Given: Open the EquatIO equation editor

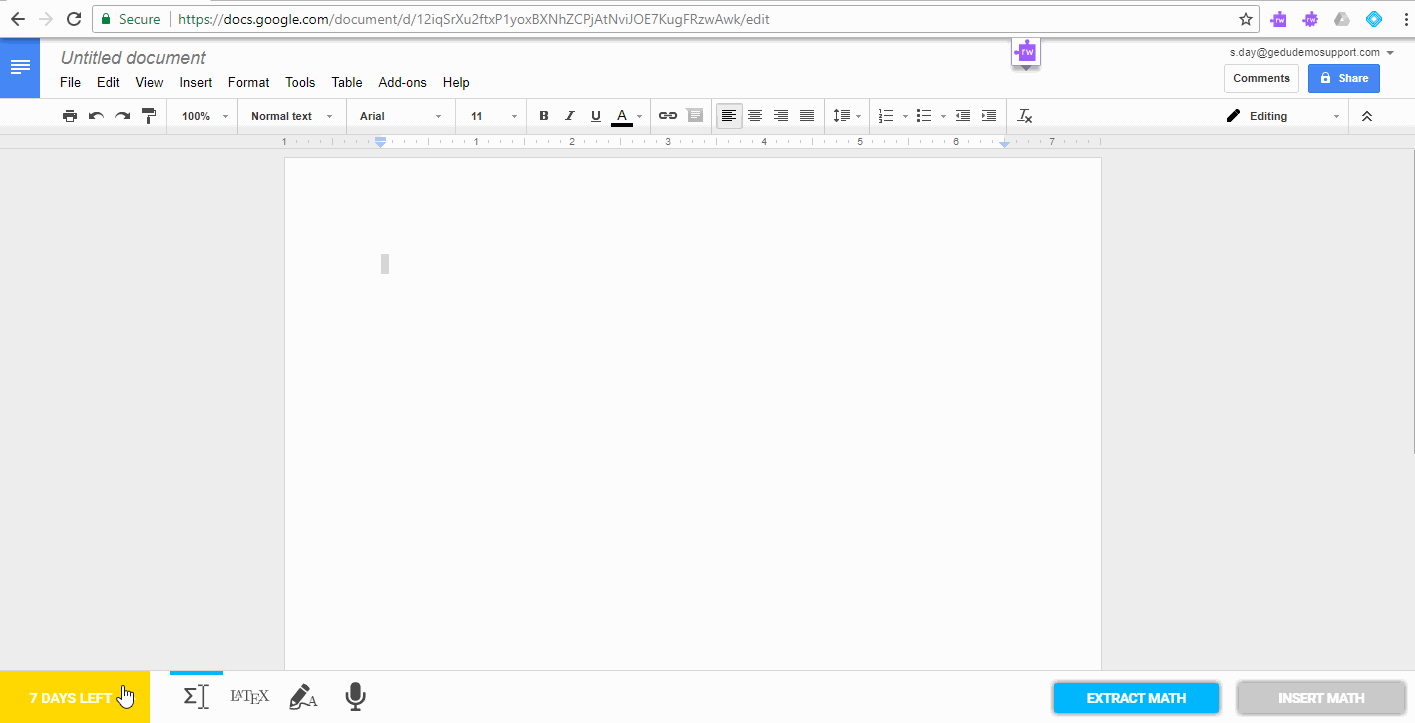Looking at the screenshot, I should [196, 697].
